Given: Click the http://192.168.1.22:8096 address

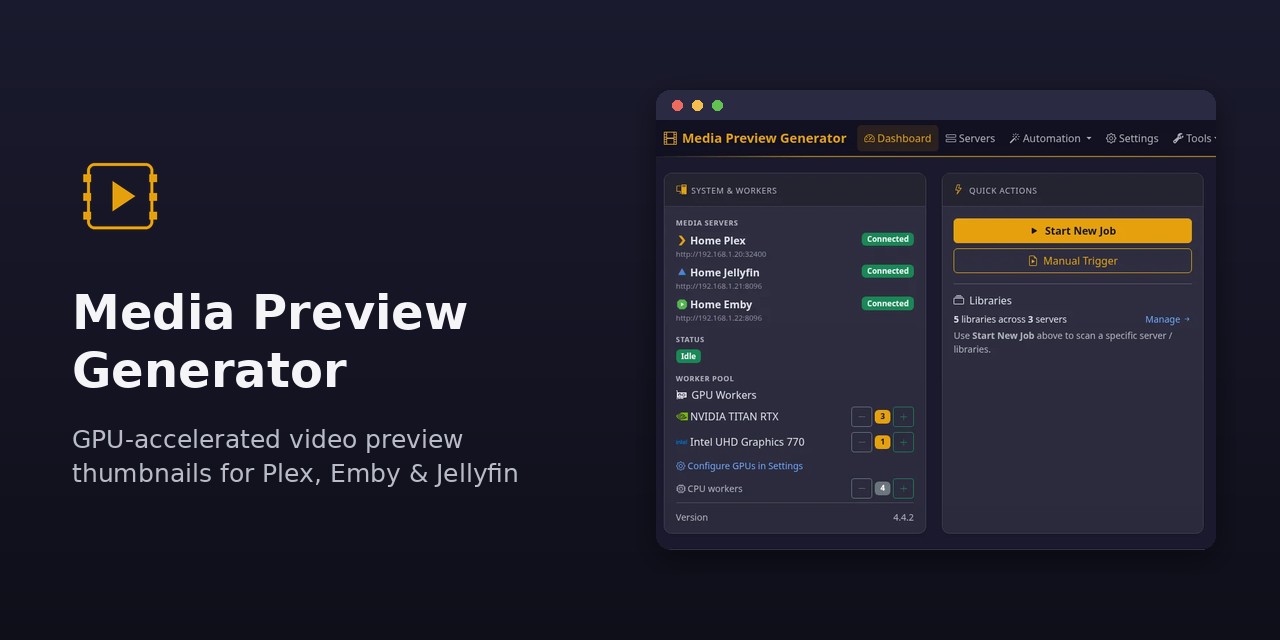Looking at the screenshot, I should pyautogui.click(x=719, y=318).
